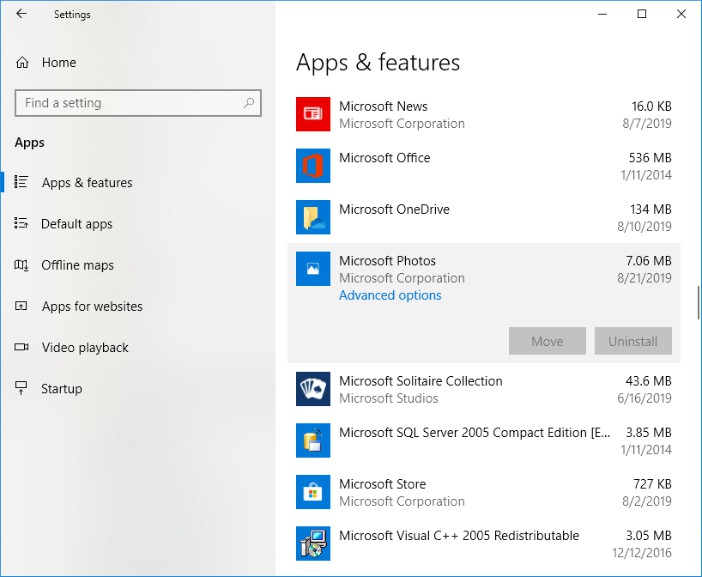Click the Apps & features list icon
The width and height of the screenshot is (702, 577).
click(21, 182)
